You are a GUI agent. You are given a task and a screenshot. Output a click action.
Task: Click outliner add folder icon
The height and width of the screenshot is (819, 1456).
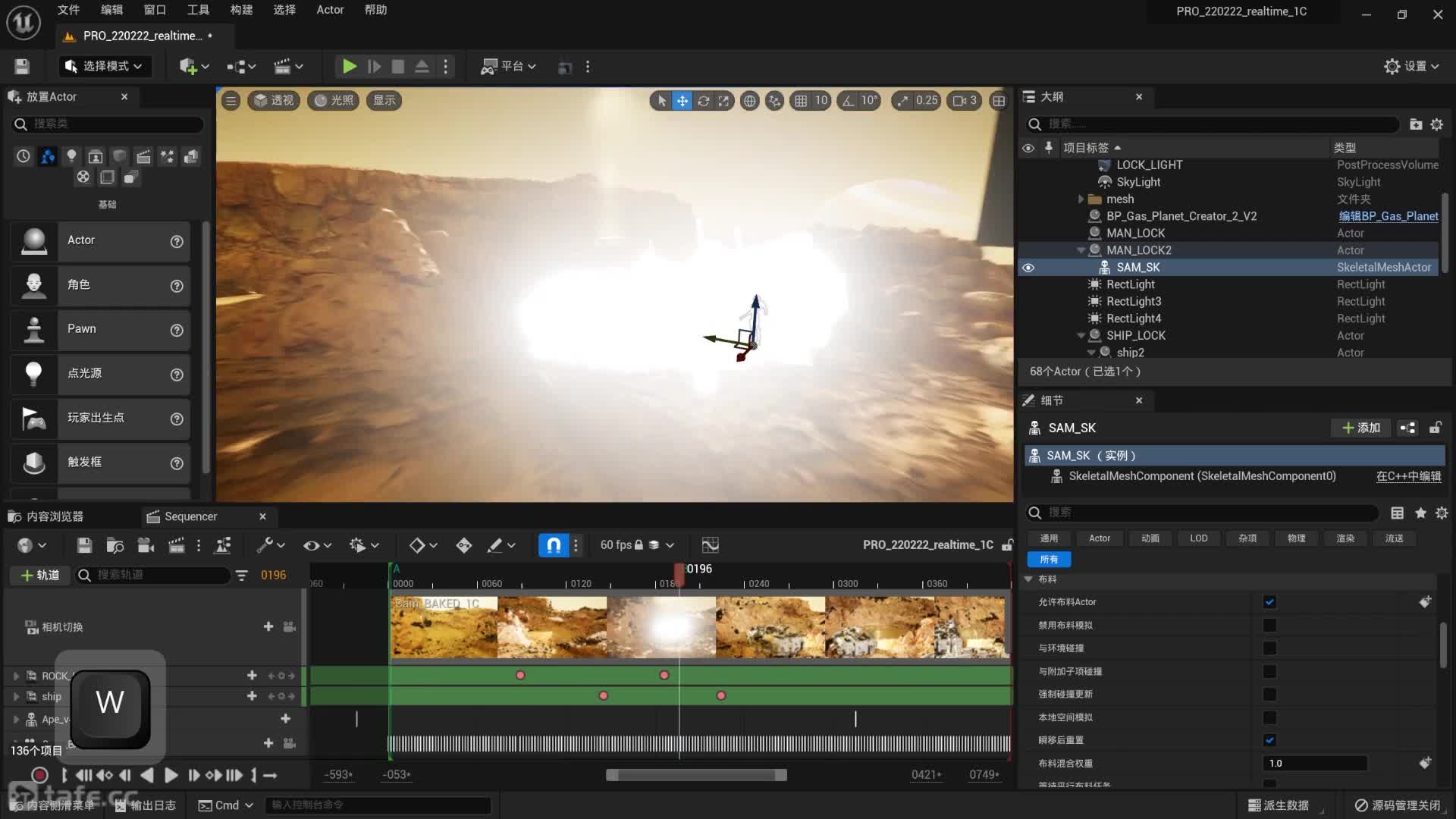tap(1415, 124)
